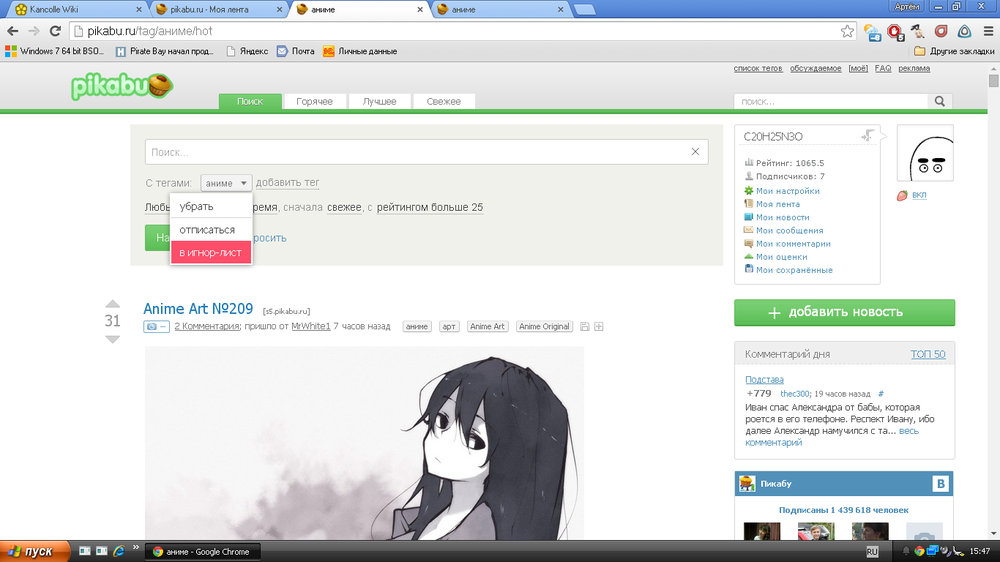Clear the main search field with X
The height and width of the screenshot is (562, 1000).
695,152
